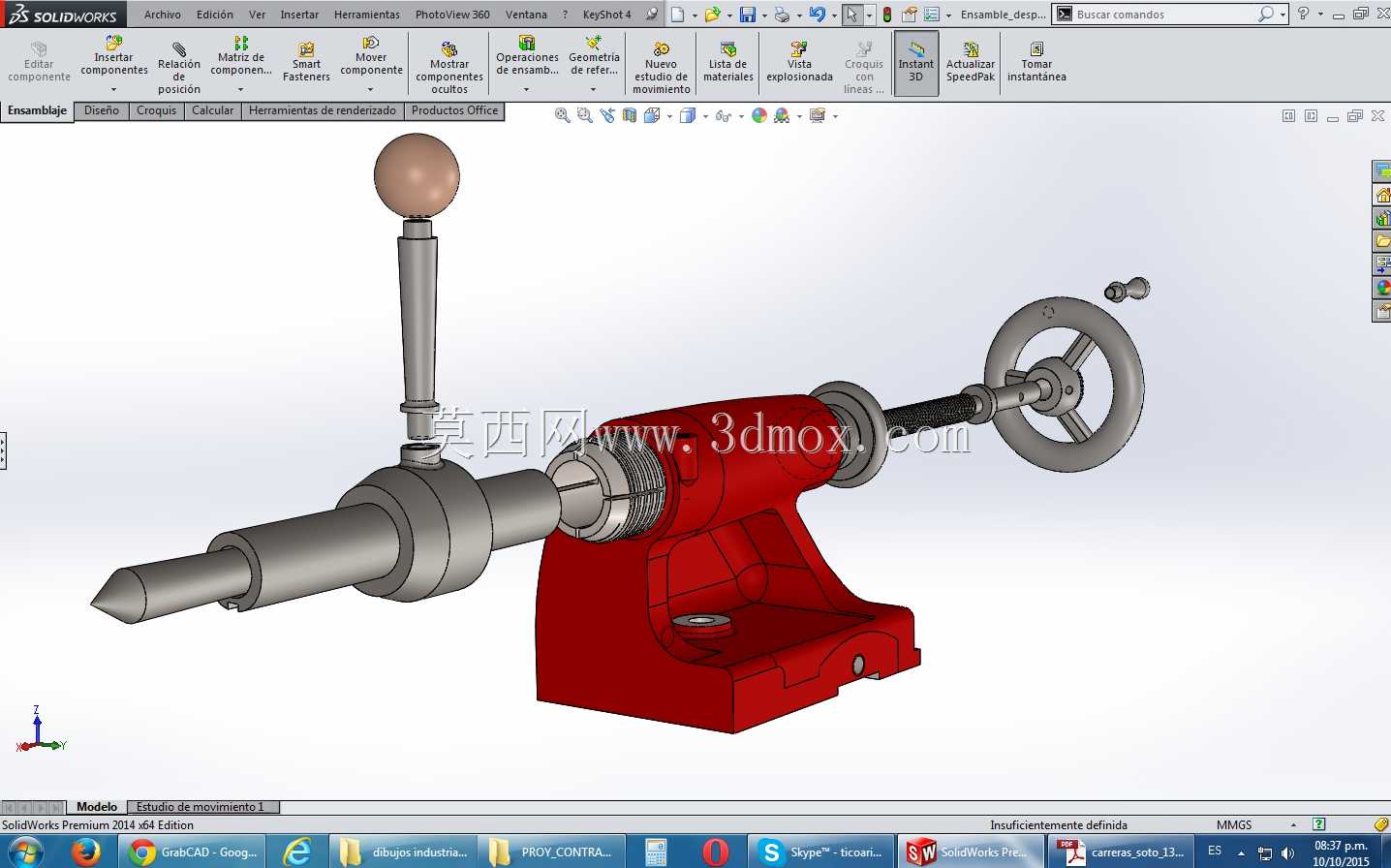Open the KeyShot 4 menu
The height and width of the screenshot is (868, 1391).
[606, 15]
